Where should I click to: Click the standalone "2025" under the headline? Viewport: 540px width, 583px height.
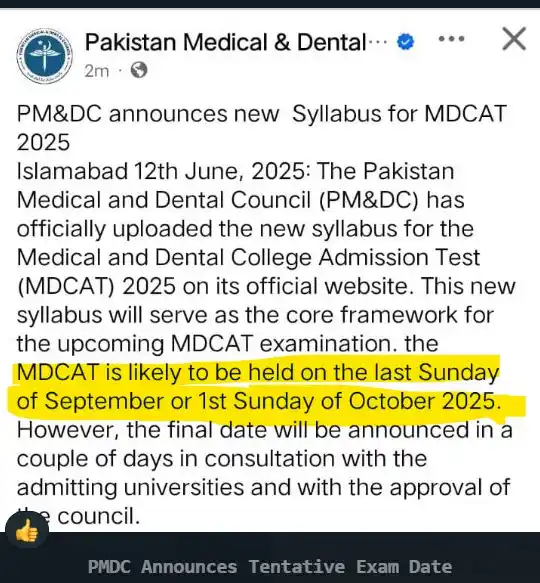pos(43,142)
